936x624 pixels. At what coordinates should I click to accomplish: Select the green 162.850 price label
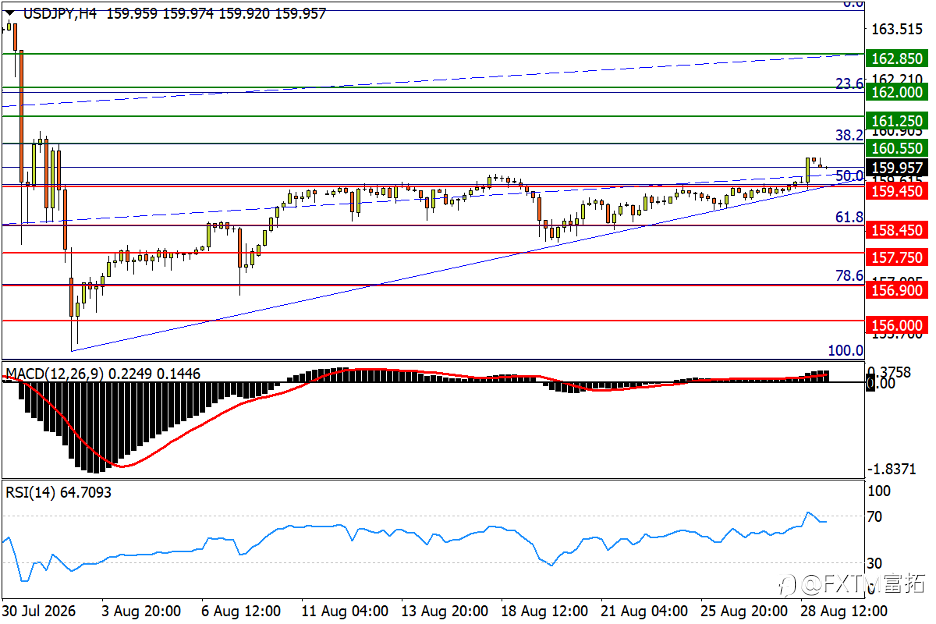pos(897,59)
